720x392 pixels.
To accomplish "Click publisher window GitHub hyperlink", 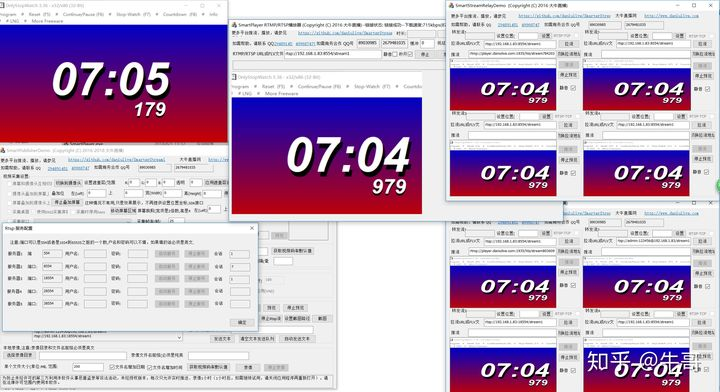I will tap(117, 160).
